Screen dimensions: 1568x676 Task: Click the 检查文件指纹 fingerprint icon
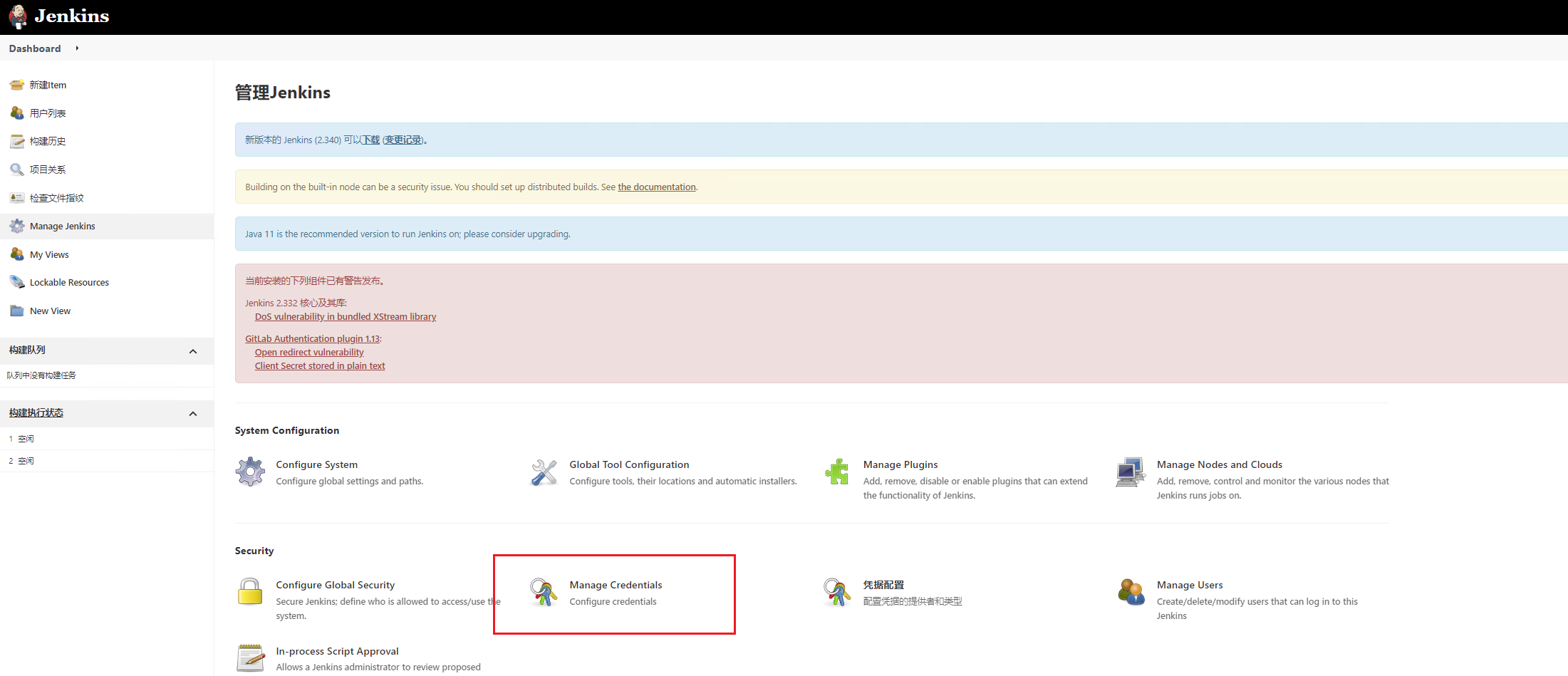pos(17,198)
